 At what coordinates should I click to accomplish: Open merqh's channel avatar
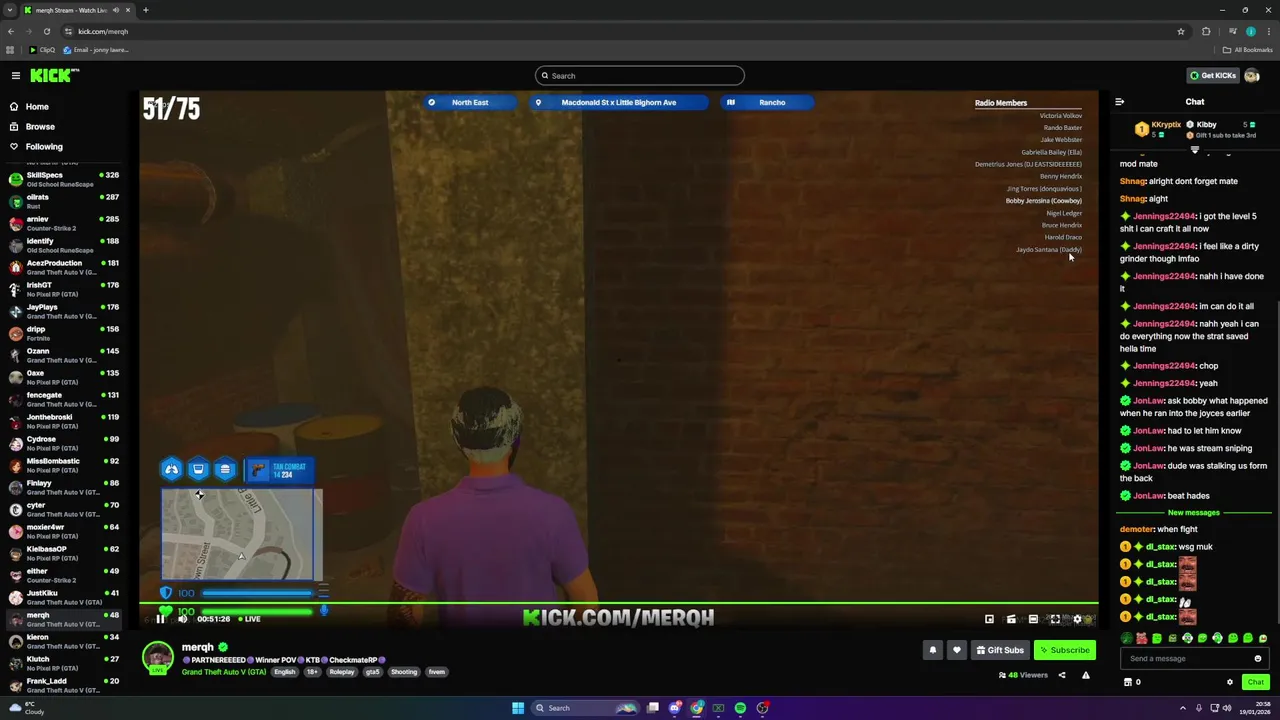click(157, 657)
